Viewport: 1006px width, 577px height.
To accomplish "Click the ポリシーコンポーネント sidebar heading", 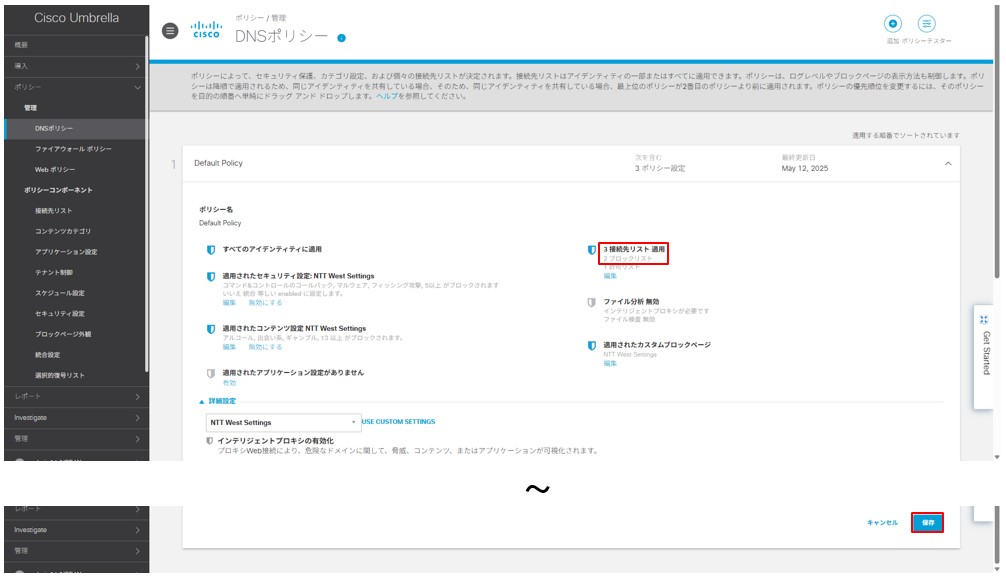I will coord(58,190).
